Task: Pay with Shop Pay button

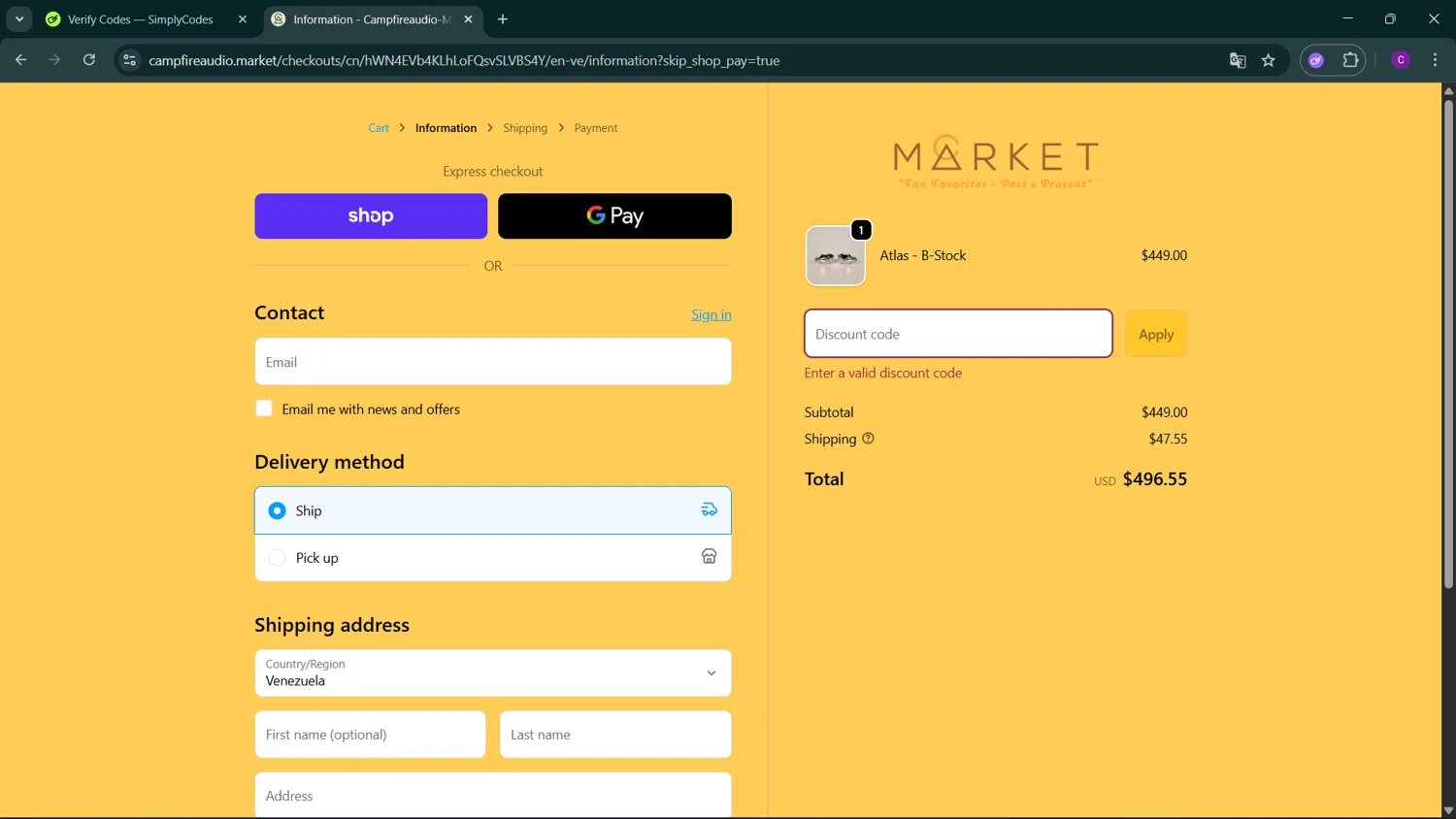Action: [x=371, y=215]
